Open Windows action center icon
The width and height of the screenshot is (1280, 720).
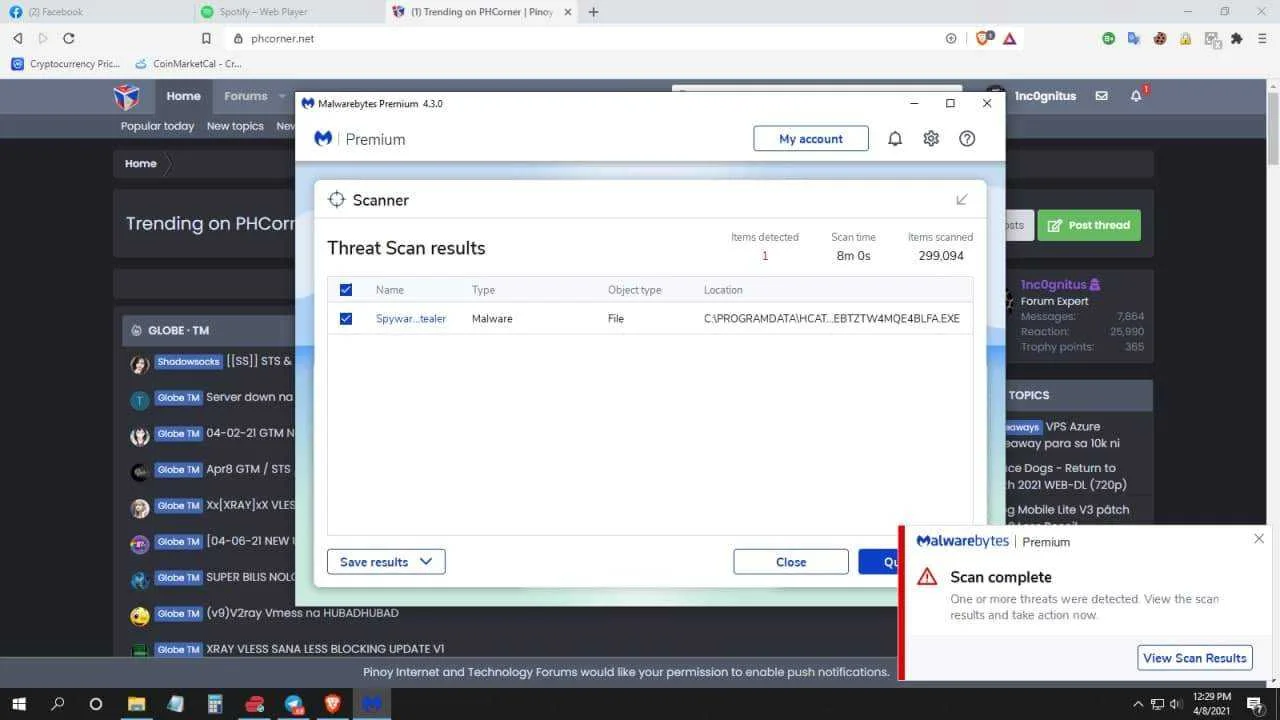[x=1255, y=704]
